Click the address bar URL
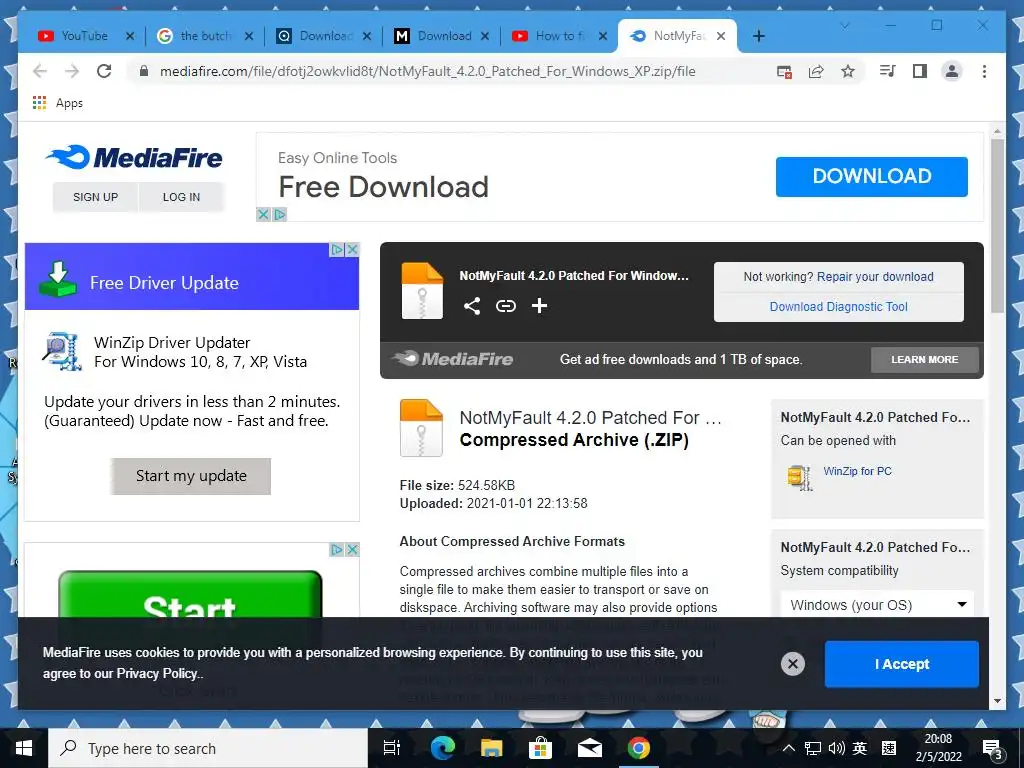 click(428, 71)
